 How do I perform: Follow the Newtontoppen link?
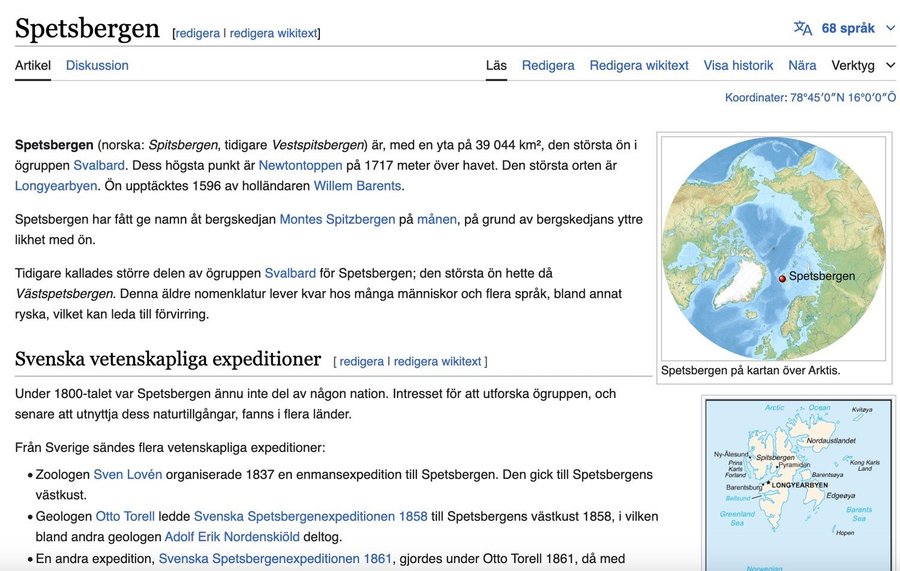tap(300, 165)
